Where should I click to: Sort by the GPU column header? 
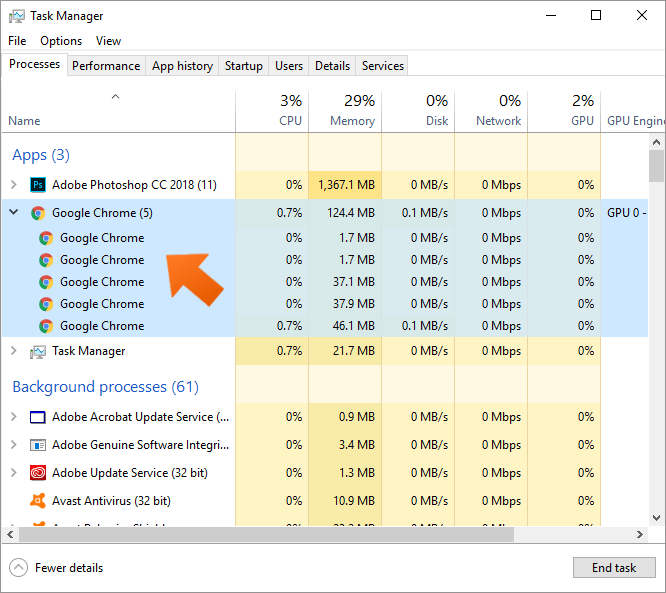click(564, 111)
